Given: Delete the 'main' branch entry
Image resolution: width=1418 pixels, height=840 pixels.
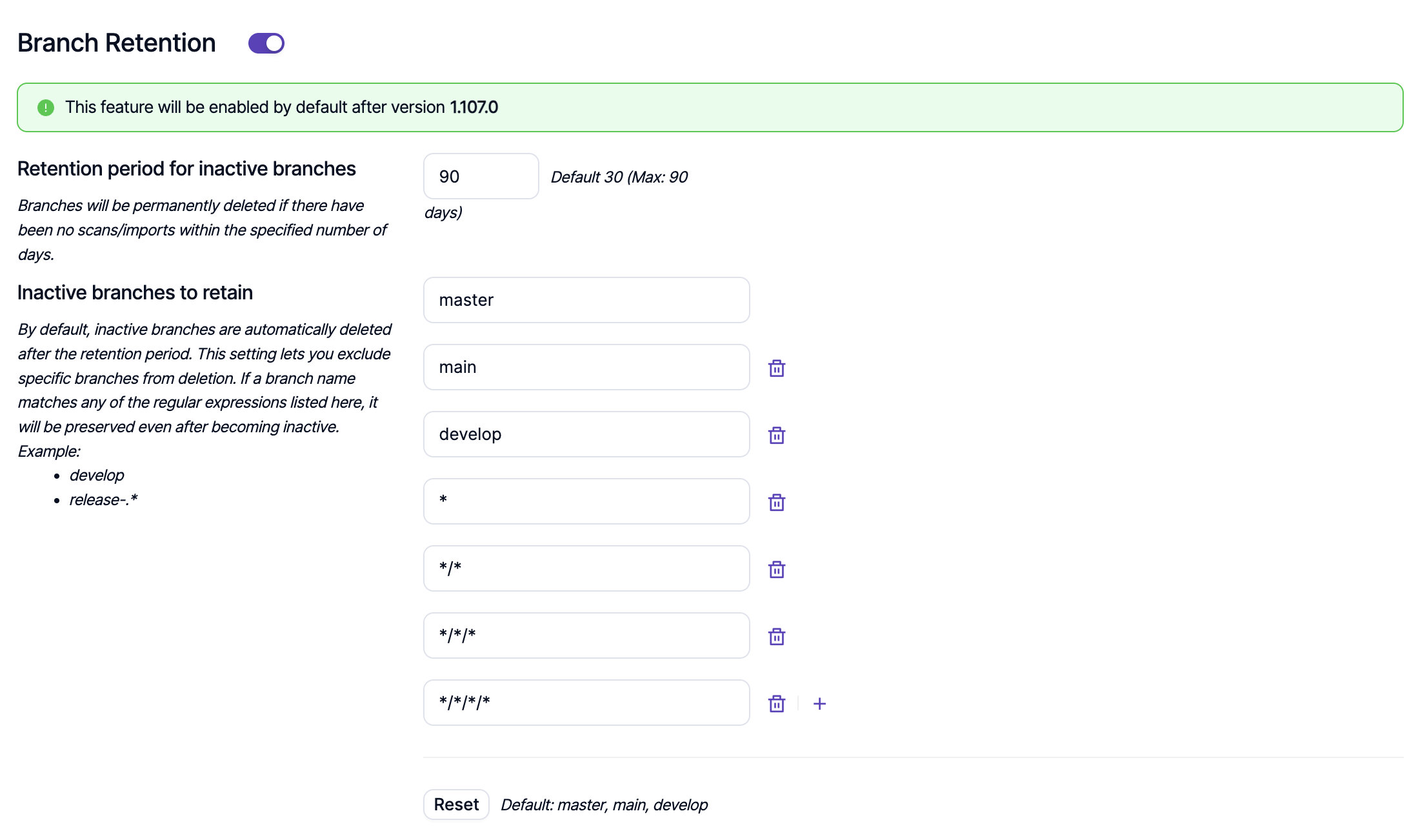Looking at the screenshot, I should pyautogui.click(x=777, y=368).
